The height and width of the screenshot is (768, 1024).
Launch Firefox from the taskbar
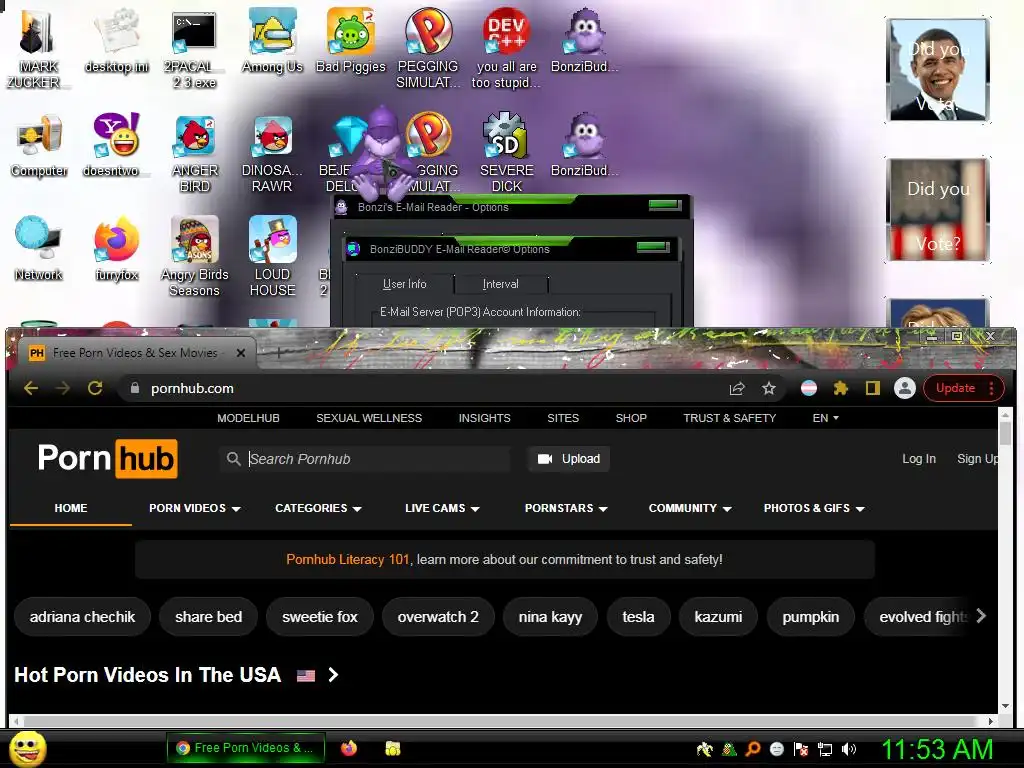pos(349,748)
